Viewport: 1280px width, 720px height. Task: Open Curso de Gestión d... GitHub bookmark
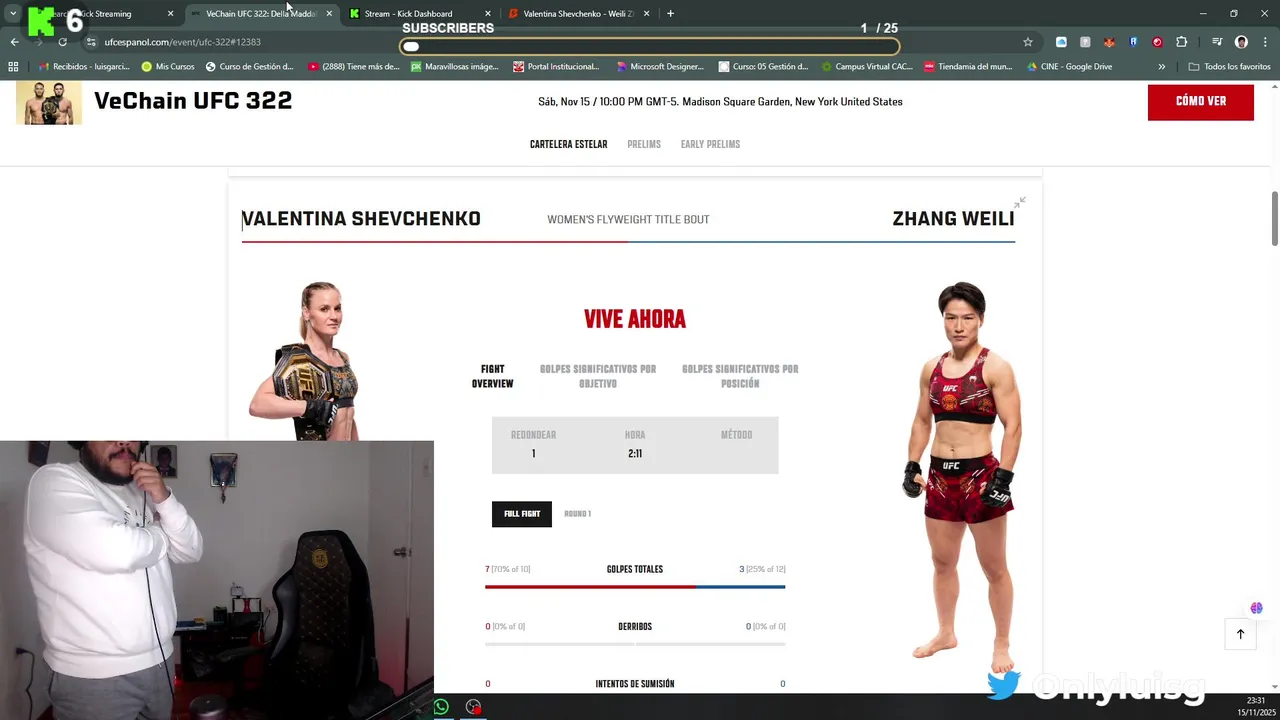(249, 67)
